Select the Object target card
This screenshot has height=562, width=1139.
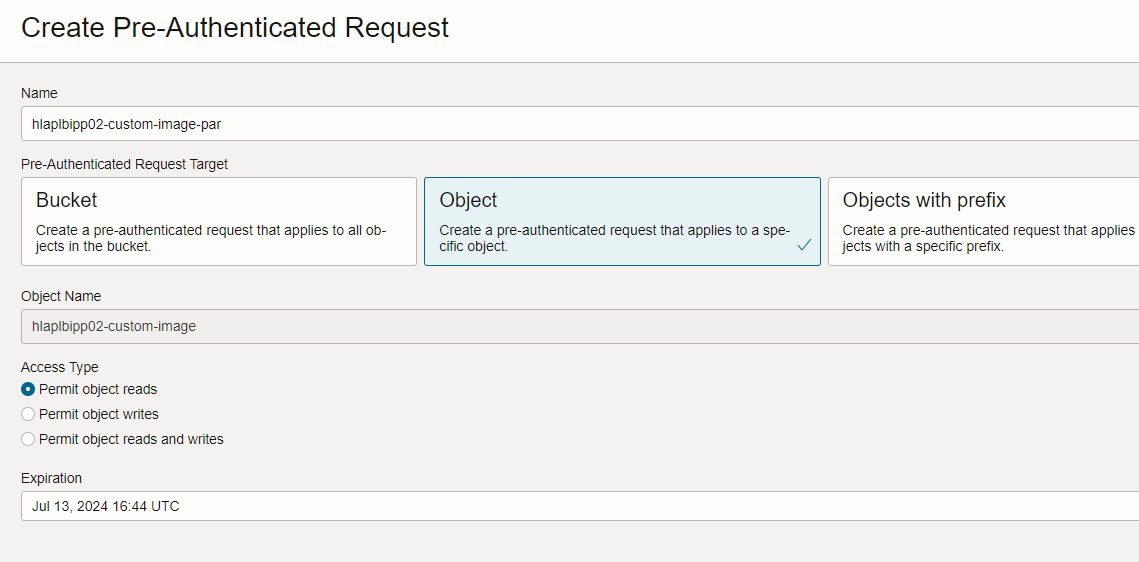(x=622, y=221)
